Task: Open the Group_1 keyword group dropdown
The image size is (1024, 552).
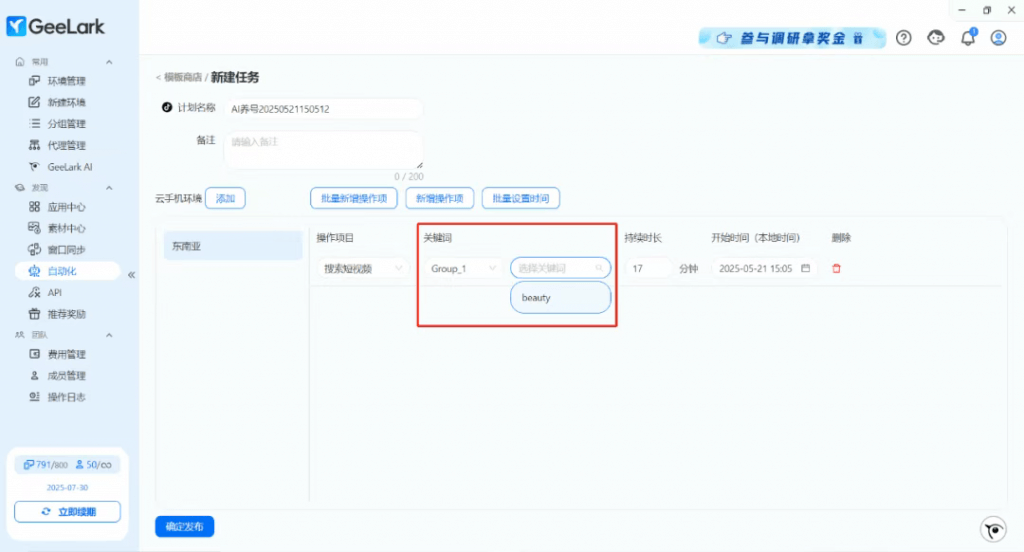Action: tap(463, 268)
